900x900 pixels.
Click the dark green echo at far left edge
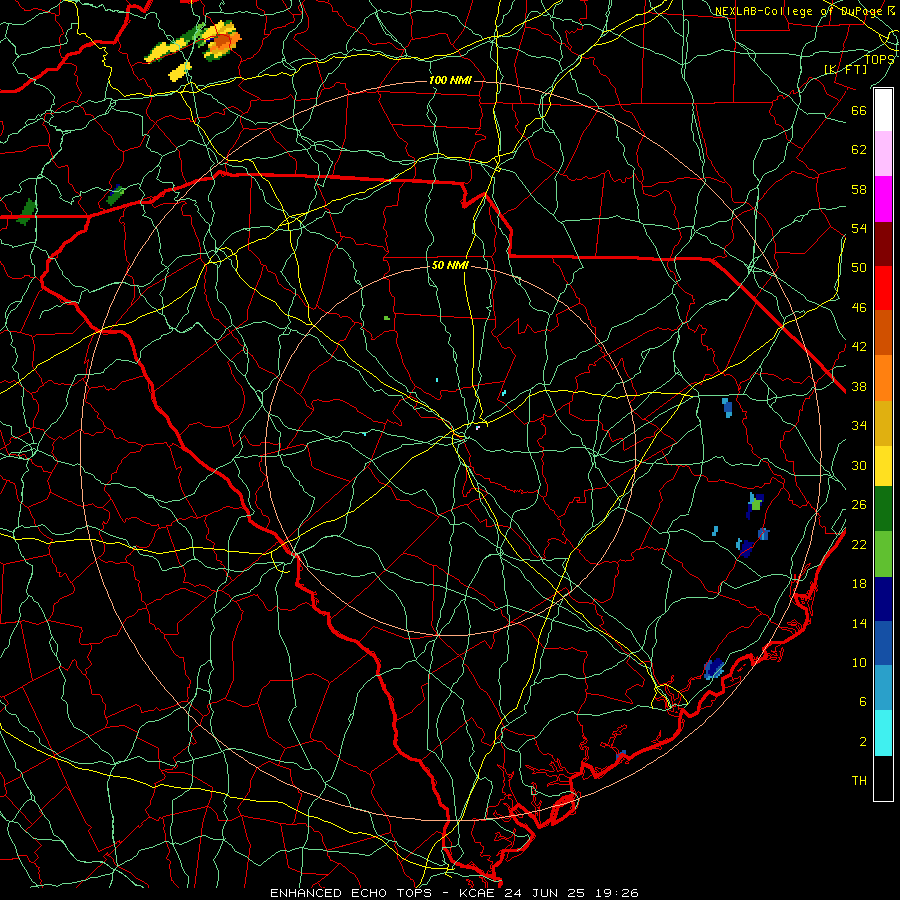(26, 211)
